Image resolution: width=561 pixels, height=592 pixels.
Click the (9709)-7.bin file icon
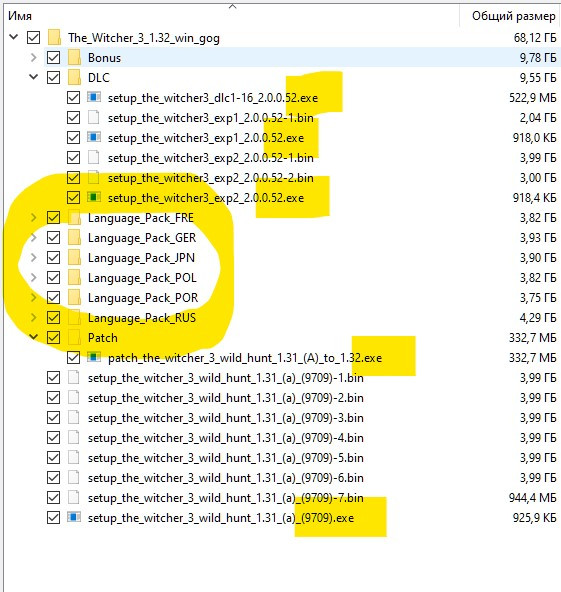coord(74,497)
